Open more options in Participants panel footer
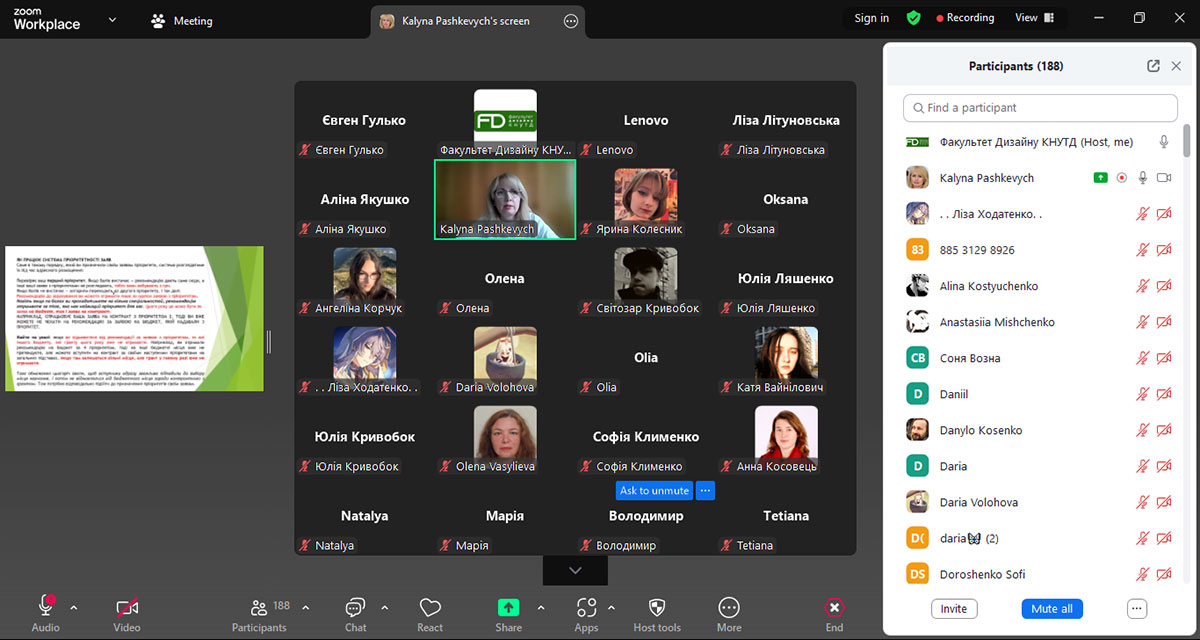This screenshot has height=640, width=1200. (x=1136, y=609)
